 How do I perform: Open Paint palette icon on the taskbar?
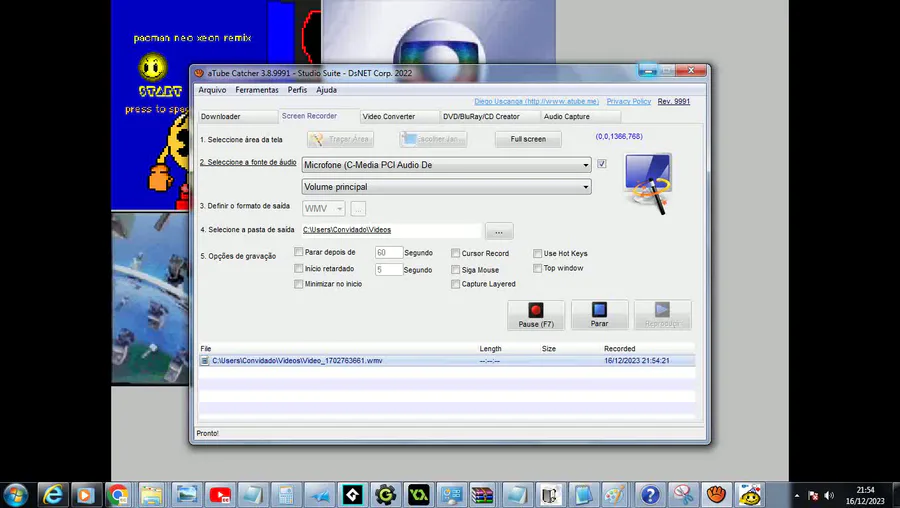(615, 495)
